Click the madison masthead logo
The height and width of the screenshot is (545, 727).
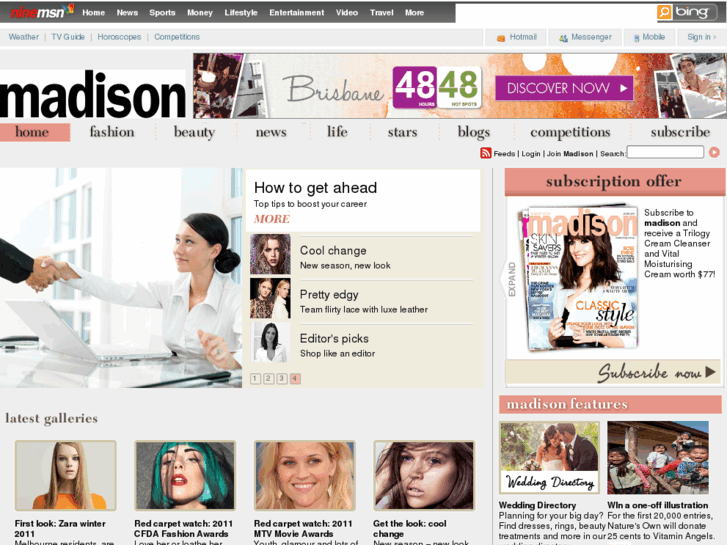[93, 94]
